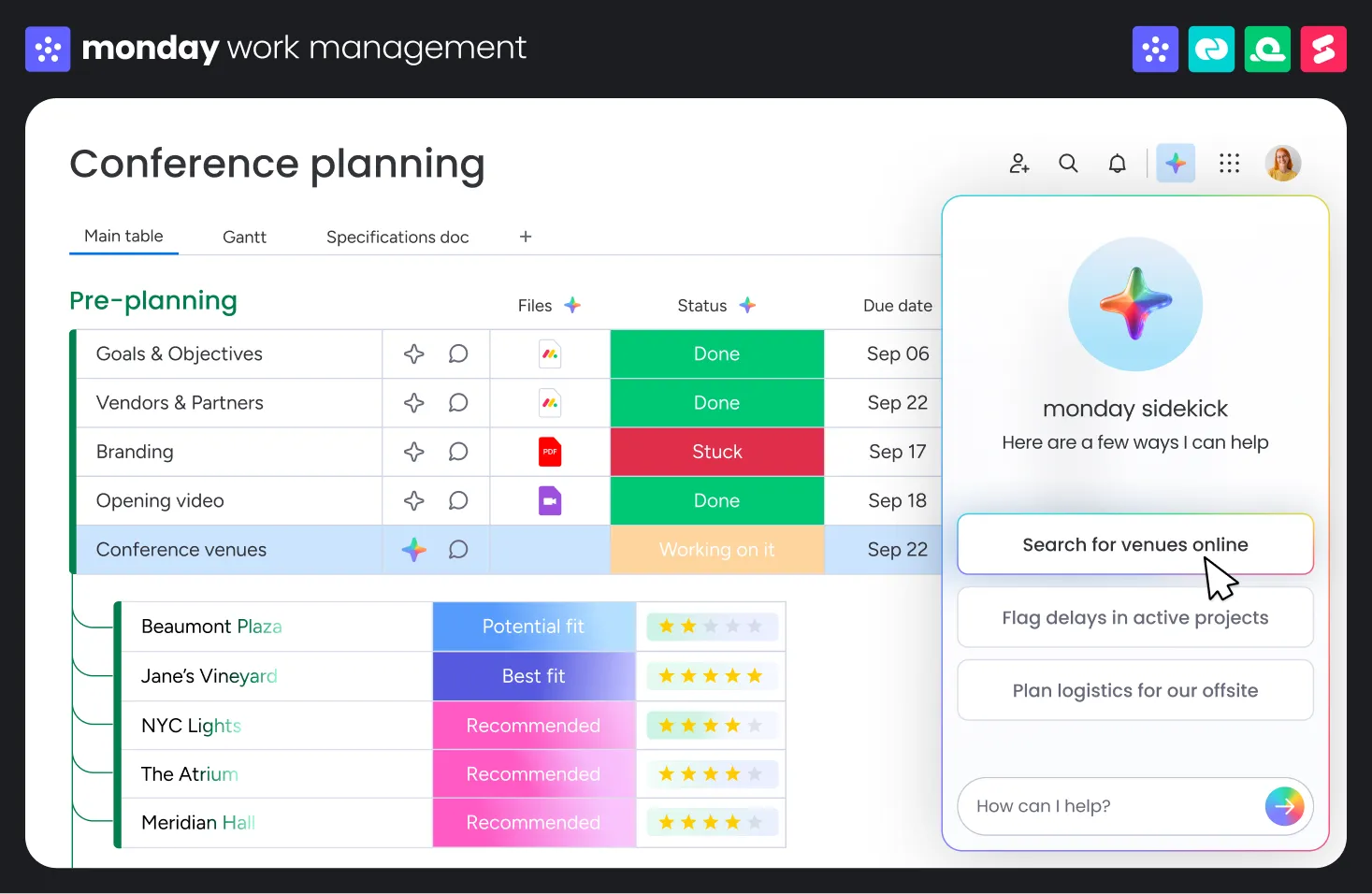Change Goals & Objectives Done status
Viewport: 1372px width, 894px height.
tap(717, 353)
